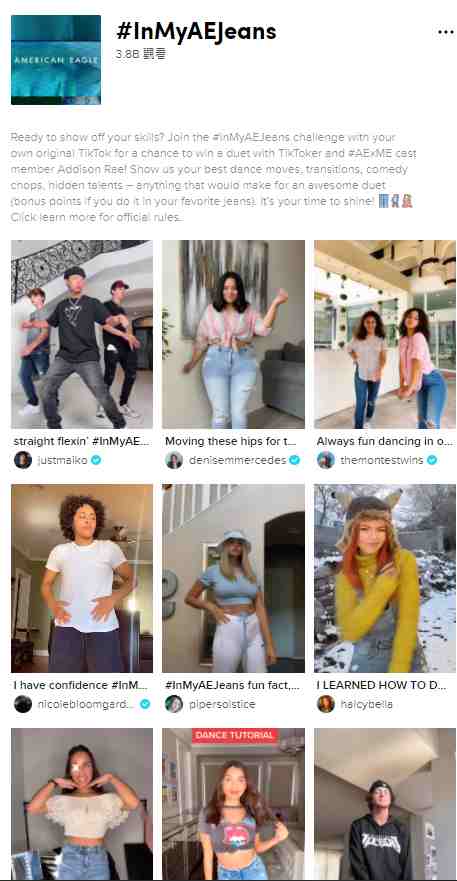The image size is (457, 881).
Task: Open nicolebloomgarden's profile avatar
Action: tap(23, 704)
